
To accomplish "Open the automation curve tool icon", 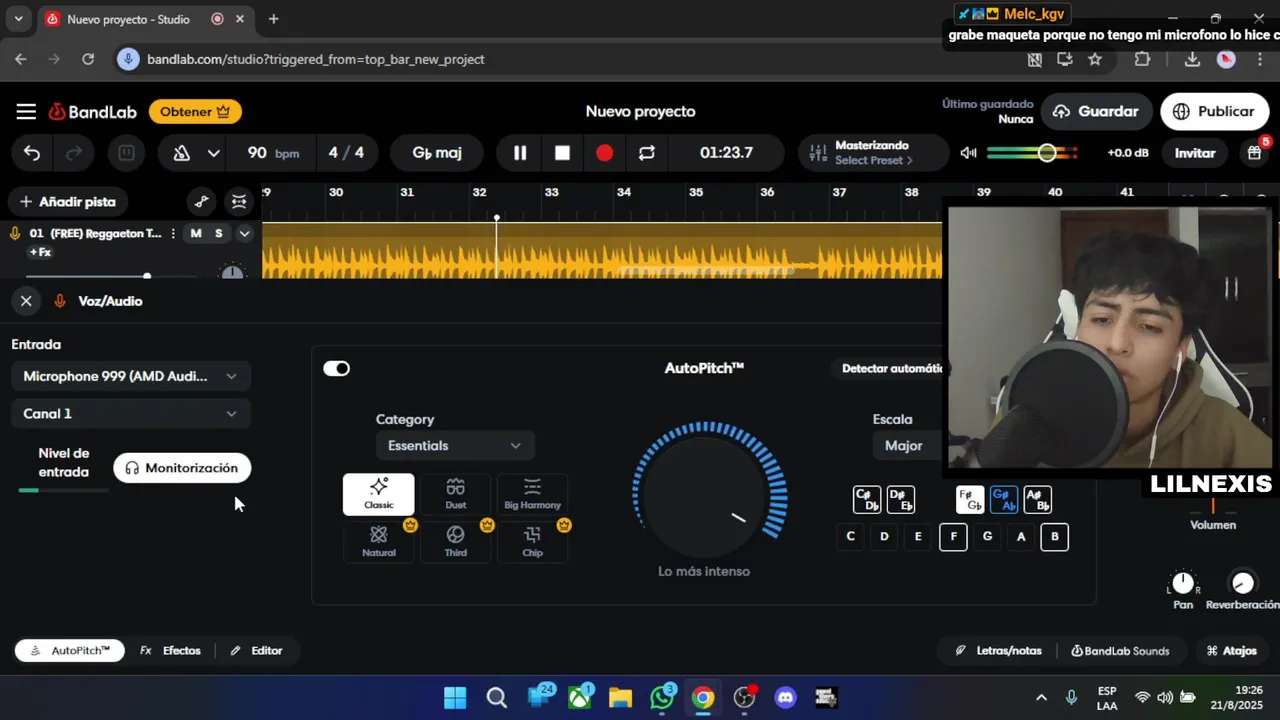I will pos(201,202).
